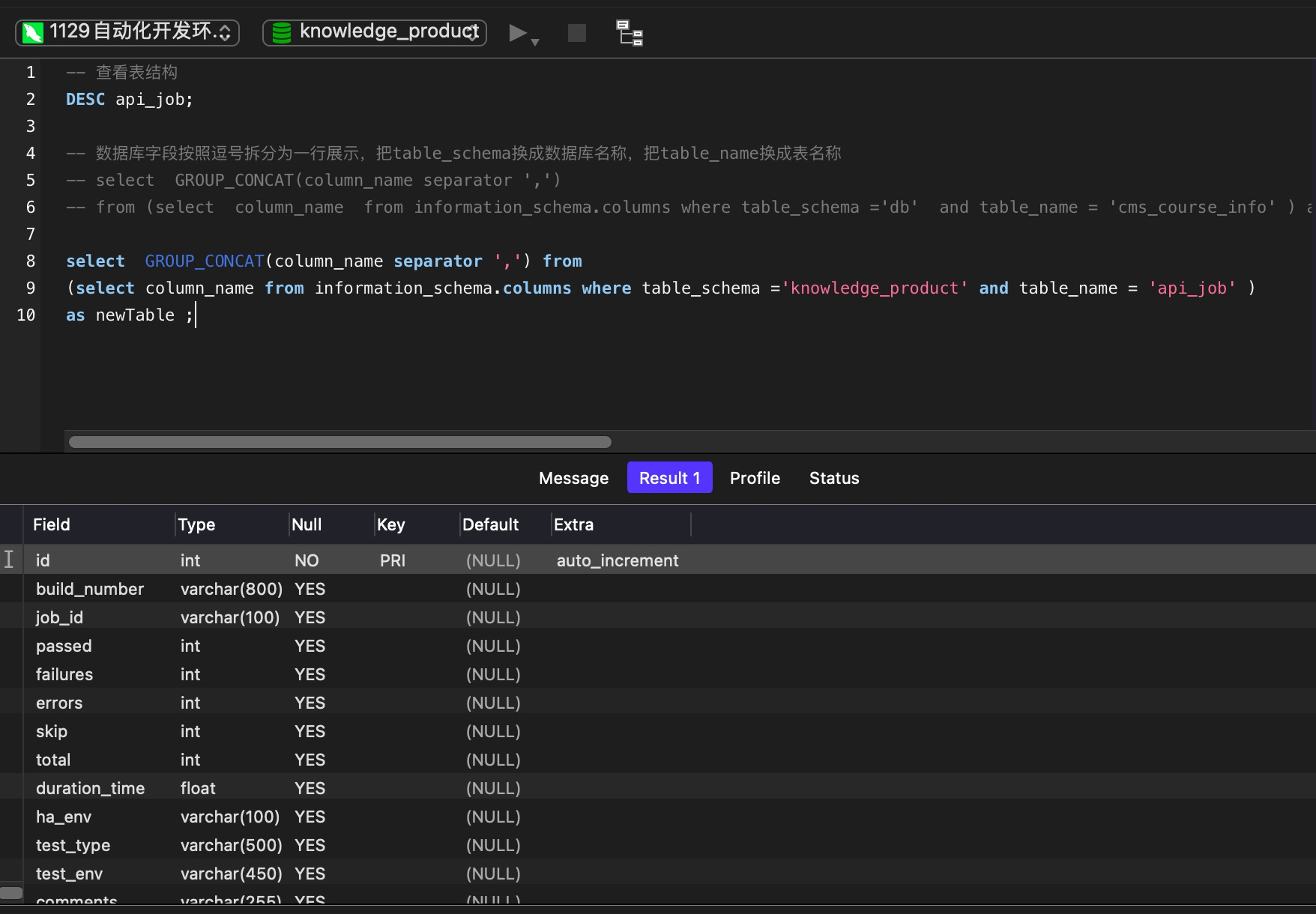Open the Profile tab

click(x=755, y=477)
